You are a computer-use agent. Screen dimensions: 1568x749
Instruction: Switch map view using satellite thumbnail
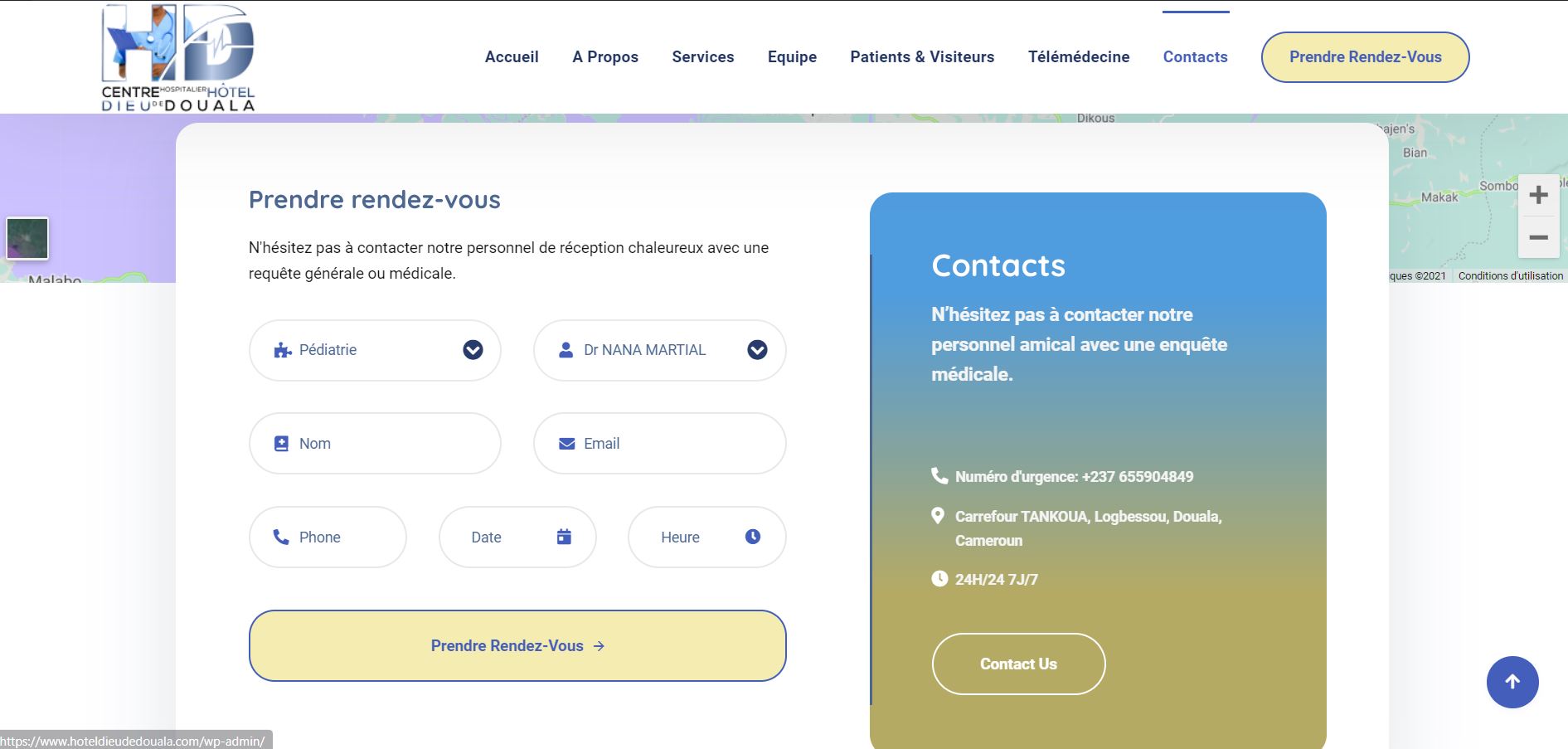[x=27, y=238]
